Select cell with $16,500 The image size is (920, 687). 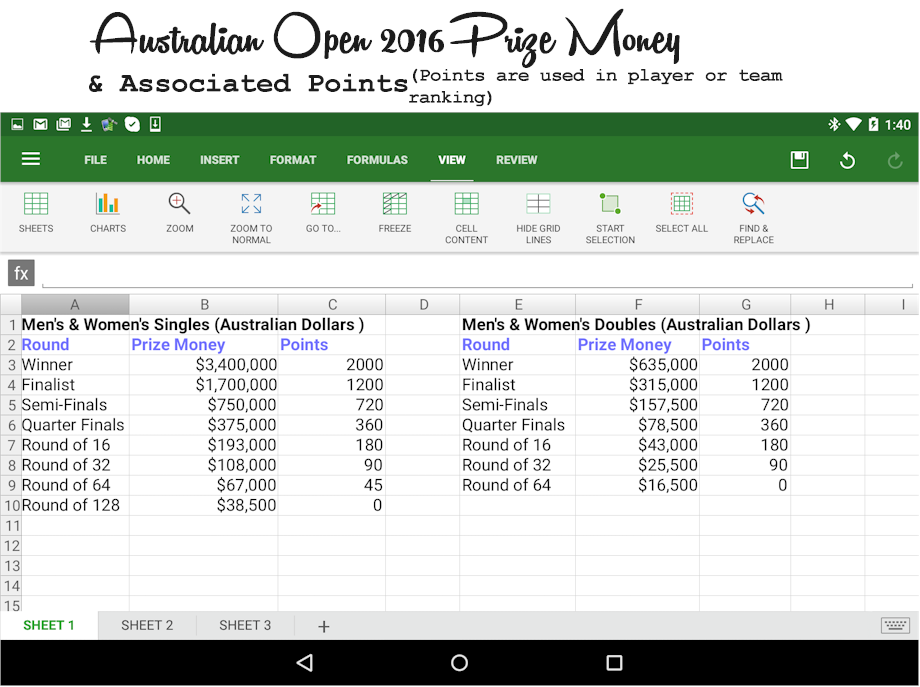coord(638,485)
